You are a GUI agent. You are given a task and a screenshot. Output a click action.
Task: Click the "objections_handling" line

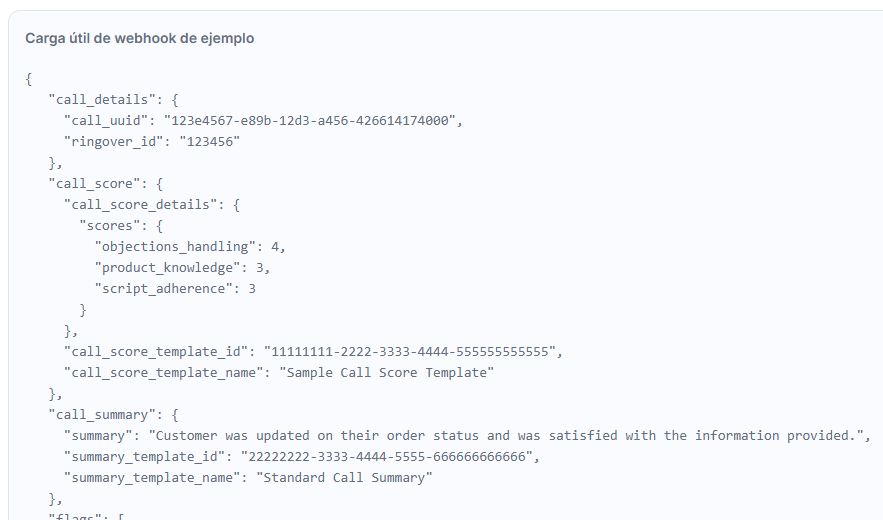coord(190,247)
